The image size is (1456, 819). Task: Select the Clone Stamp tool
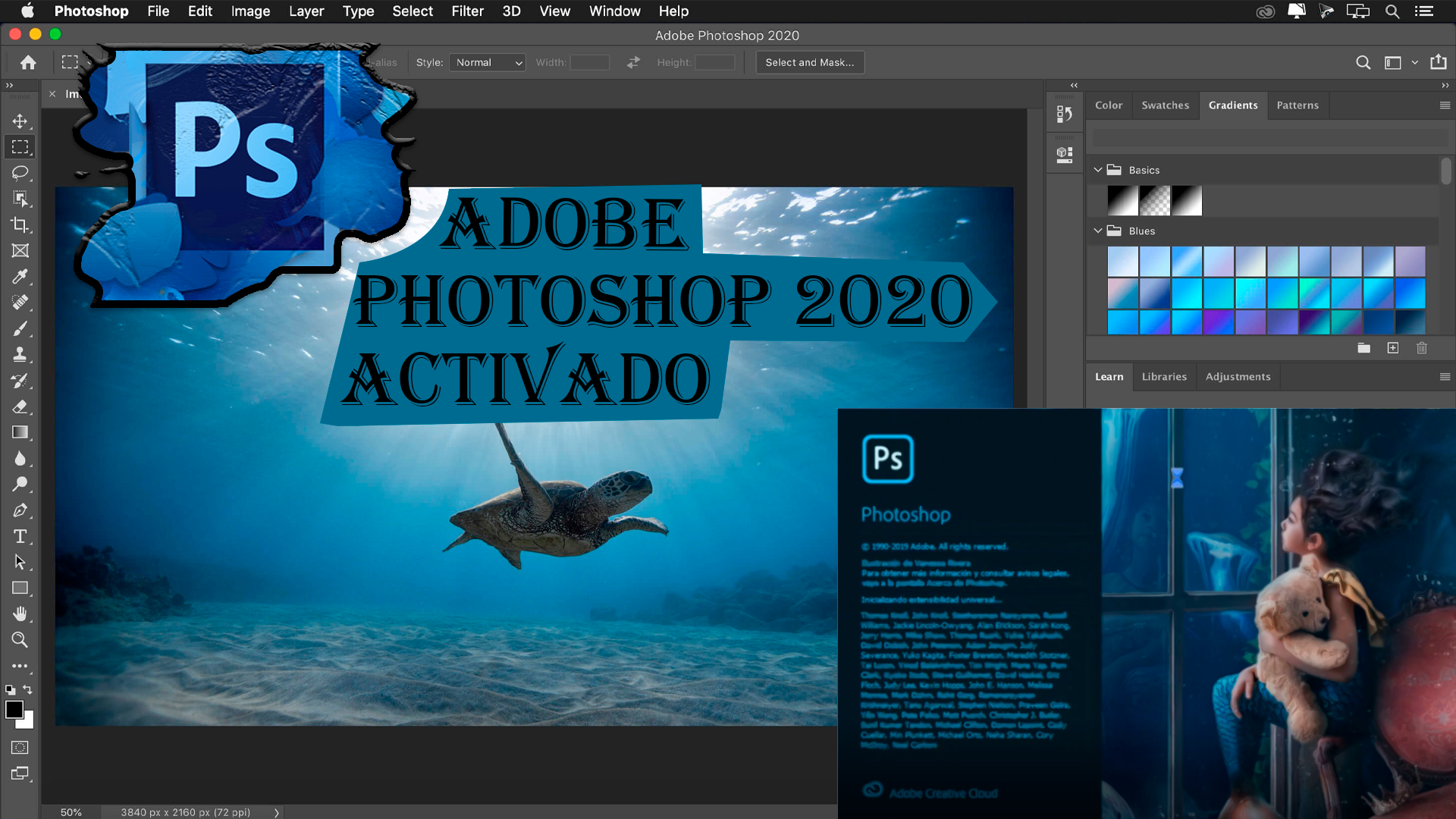[20, 354]
